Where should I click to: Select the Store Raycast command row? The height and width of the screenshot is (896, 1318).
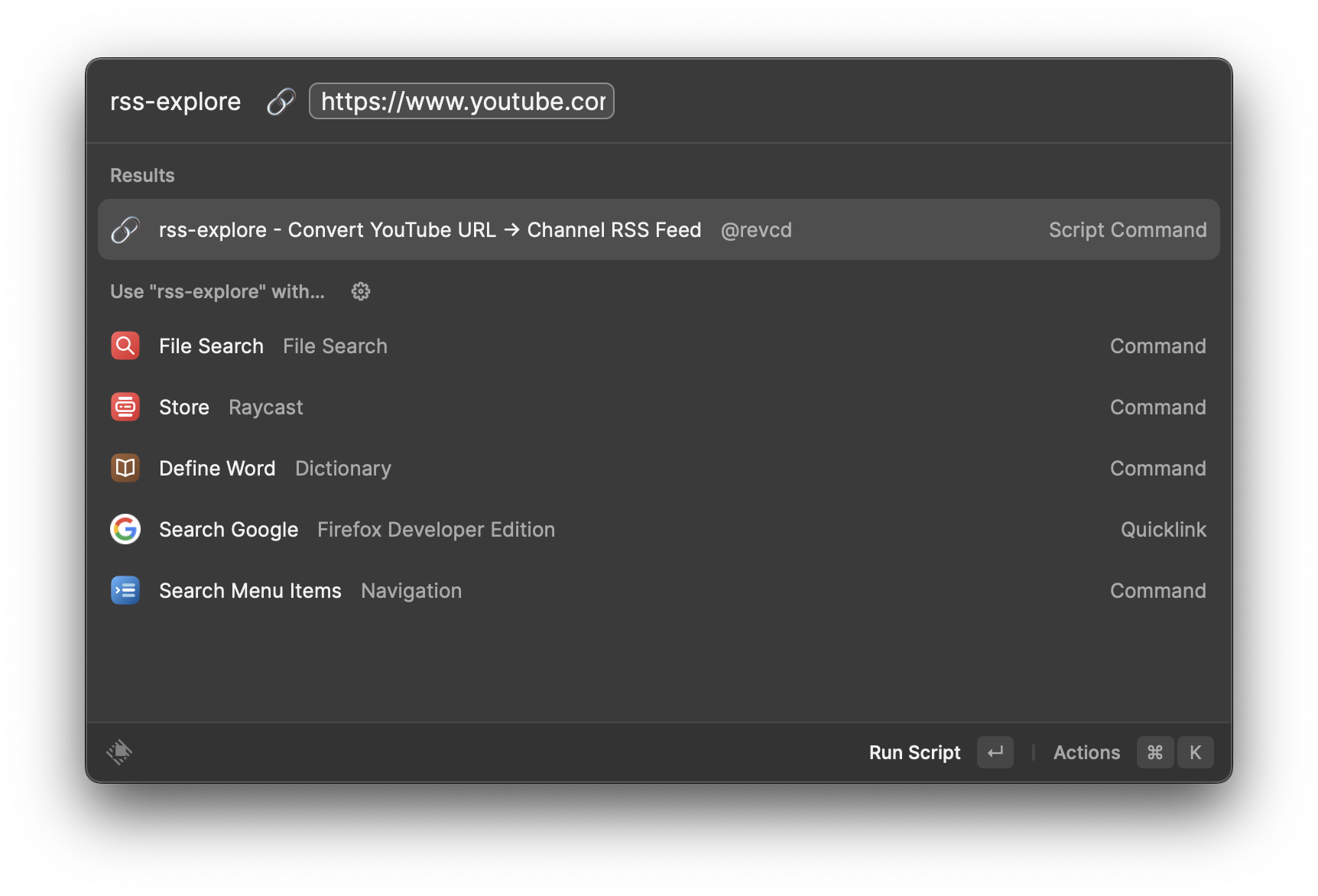point(659,407)
